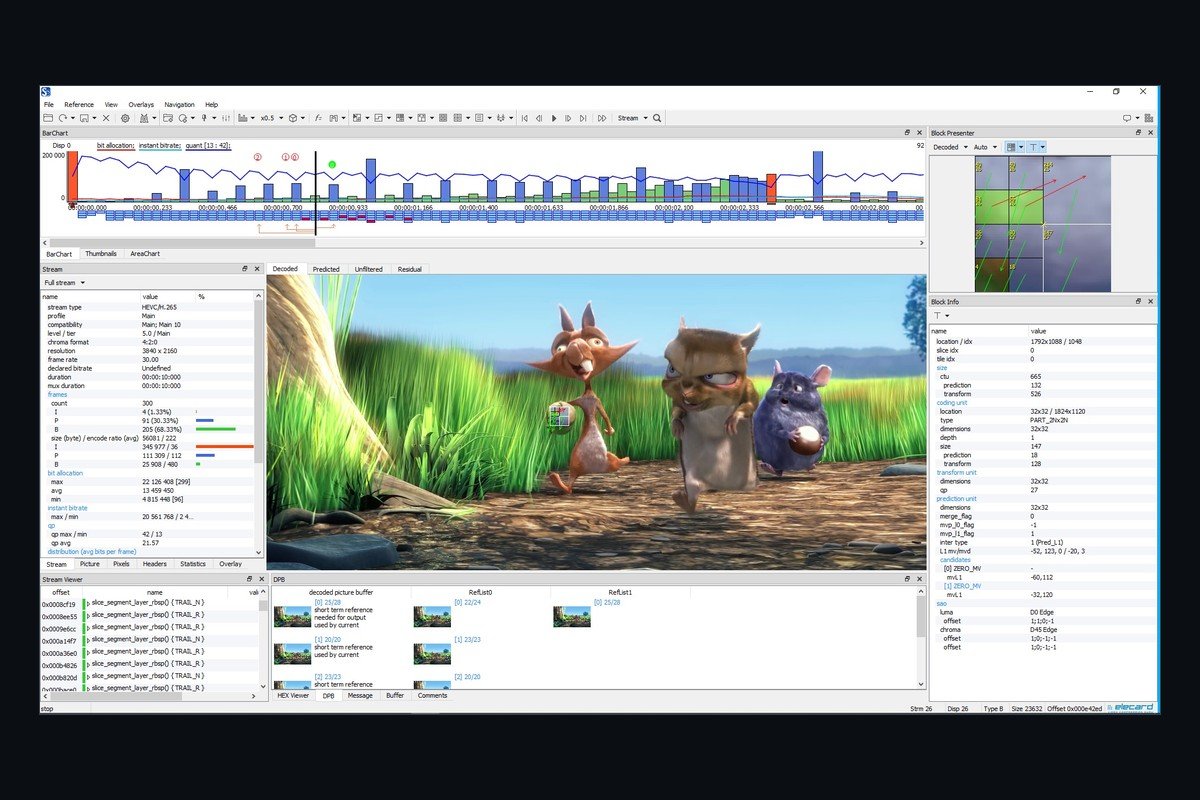Open the File menu
1200x800 pixels.
48,104
